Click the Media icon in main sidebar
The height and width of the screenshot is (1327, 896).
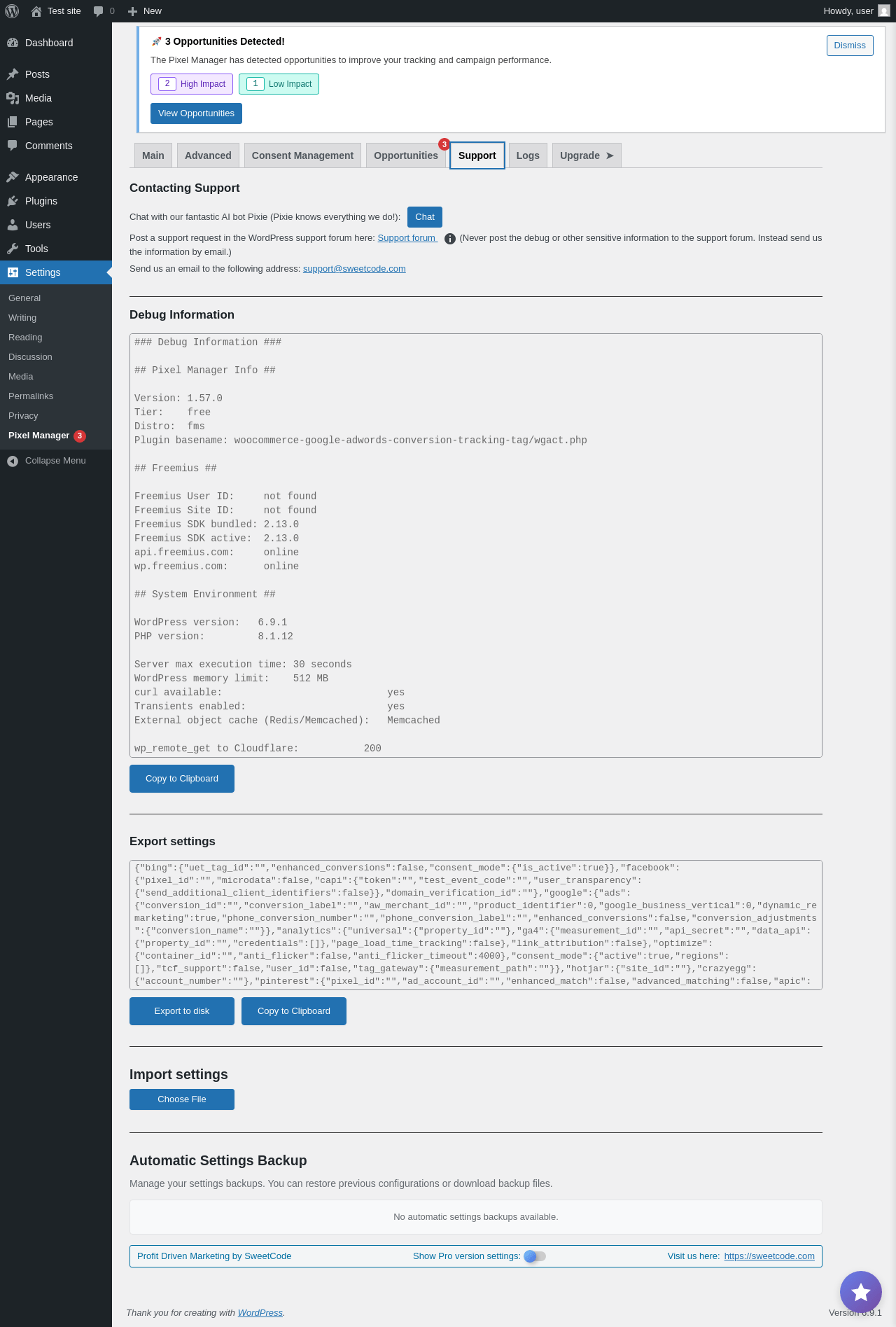(13, 98)
